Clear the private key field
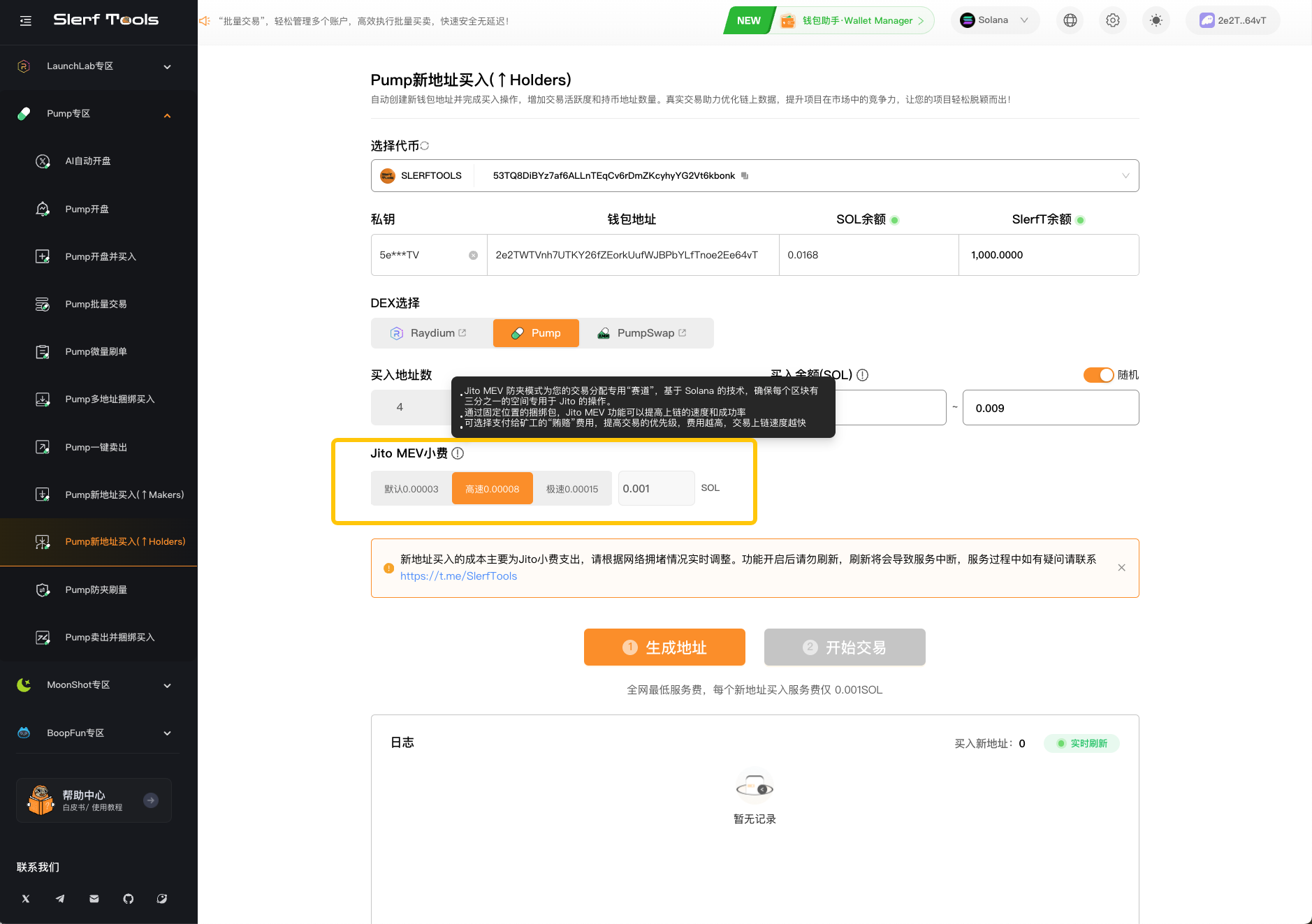The width and height of the screenshot is (1312, 924). pos(473,256)
